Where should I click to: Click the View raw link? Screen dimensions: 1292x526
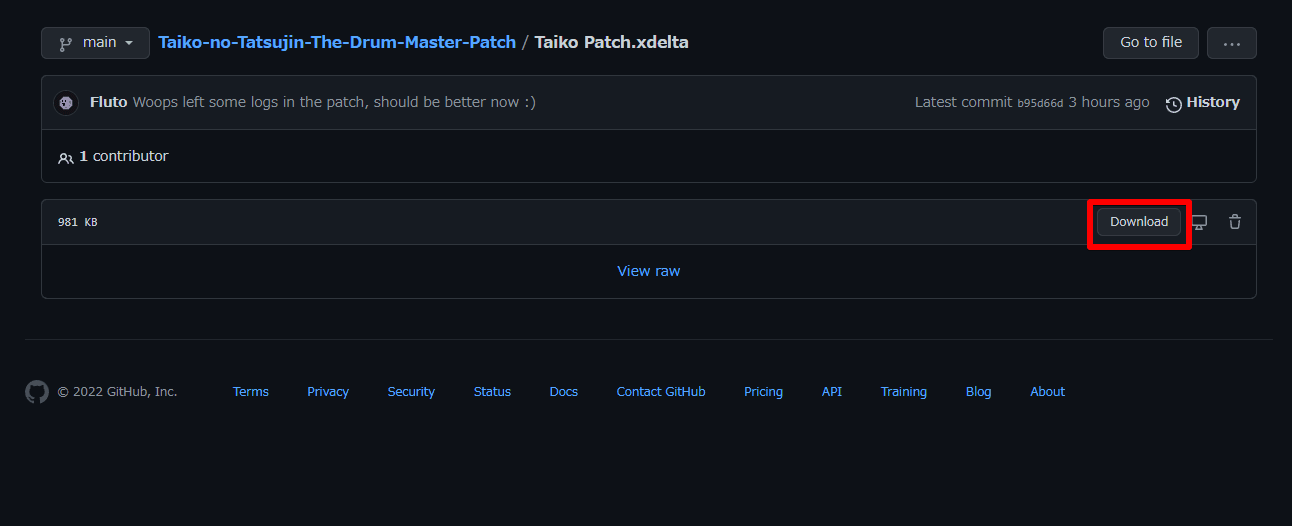point(648,271)
